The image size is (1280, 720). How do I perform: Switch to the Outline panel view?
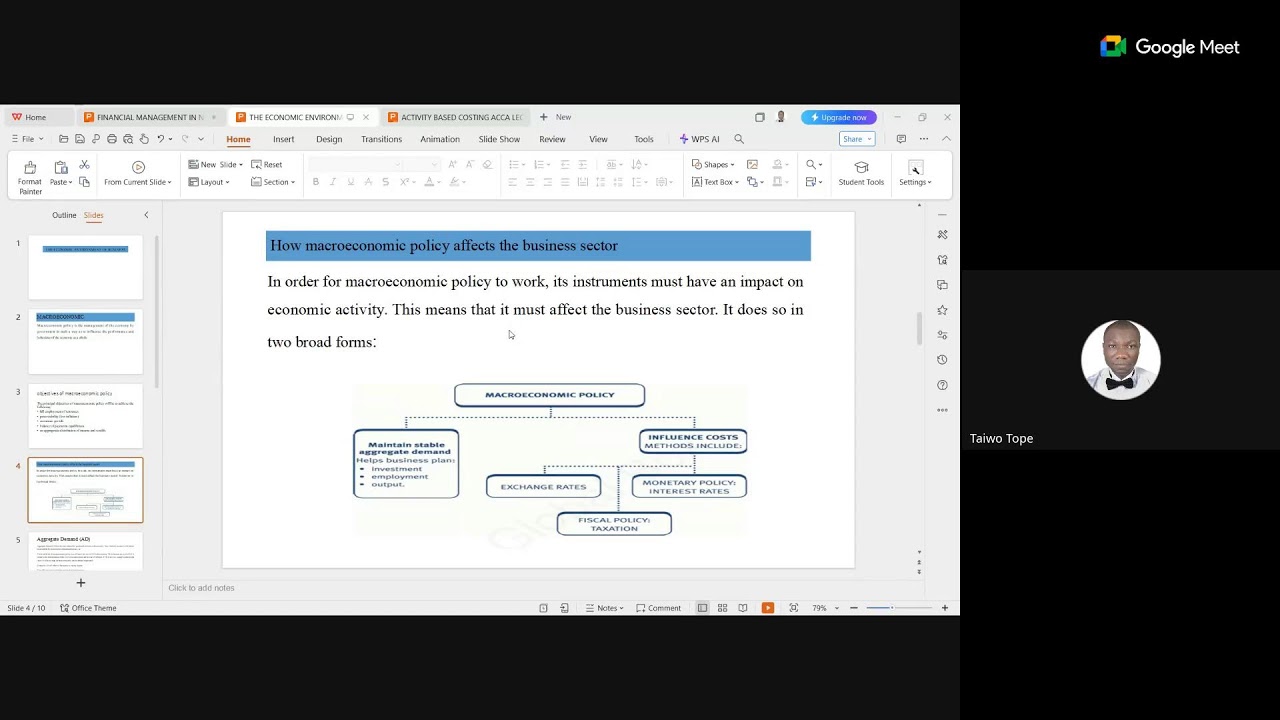coord(64,215)
